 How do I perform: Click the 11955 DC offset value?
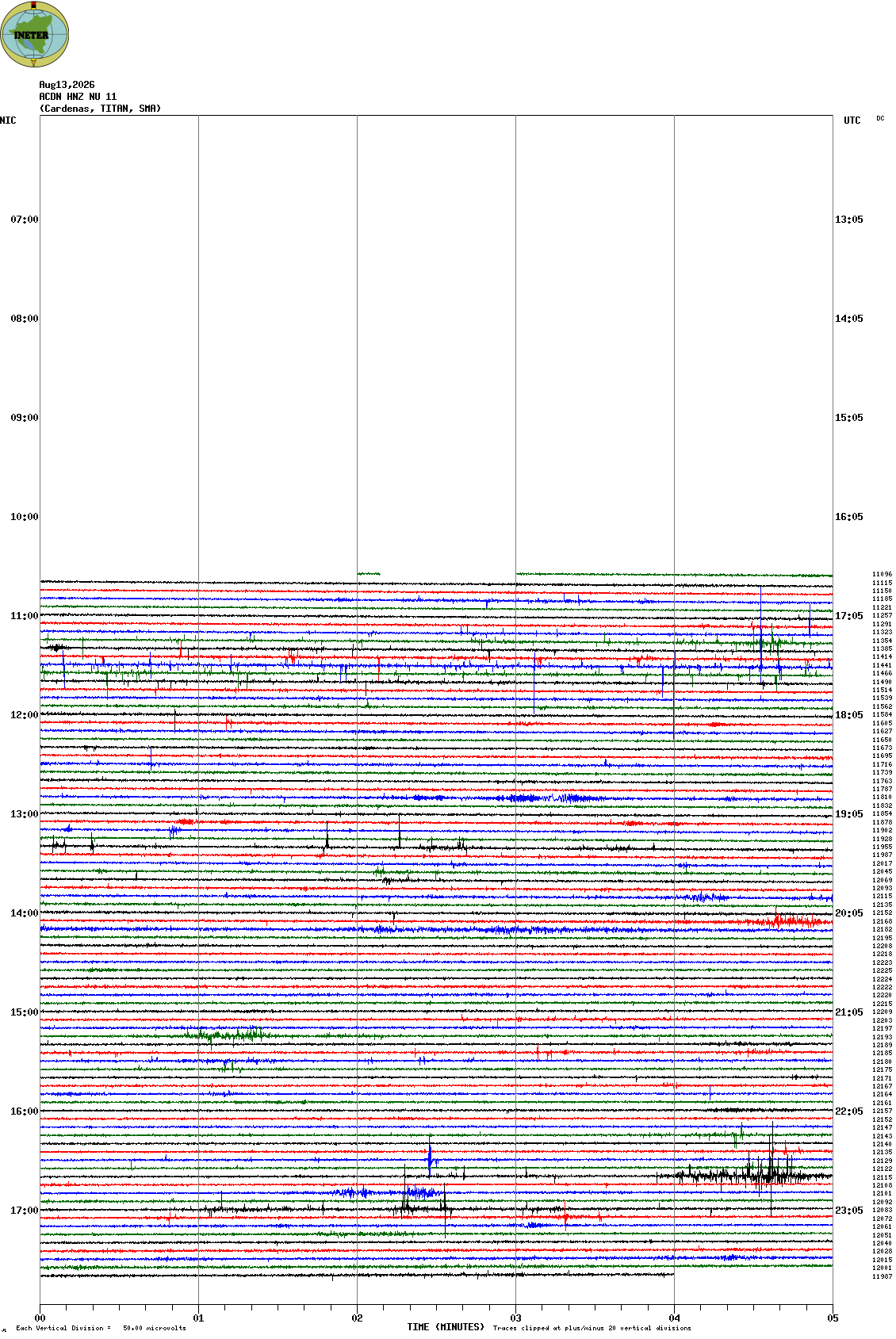click(882, 847)
